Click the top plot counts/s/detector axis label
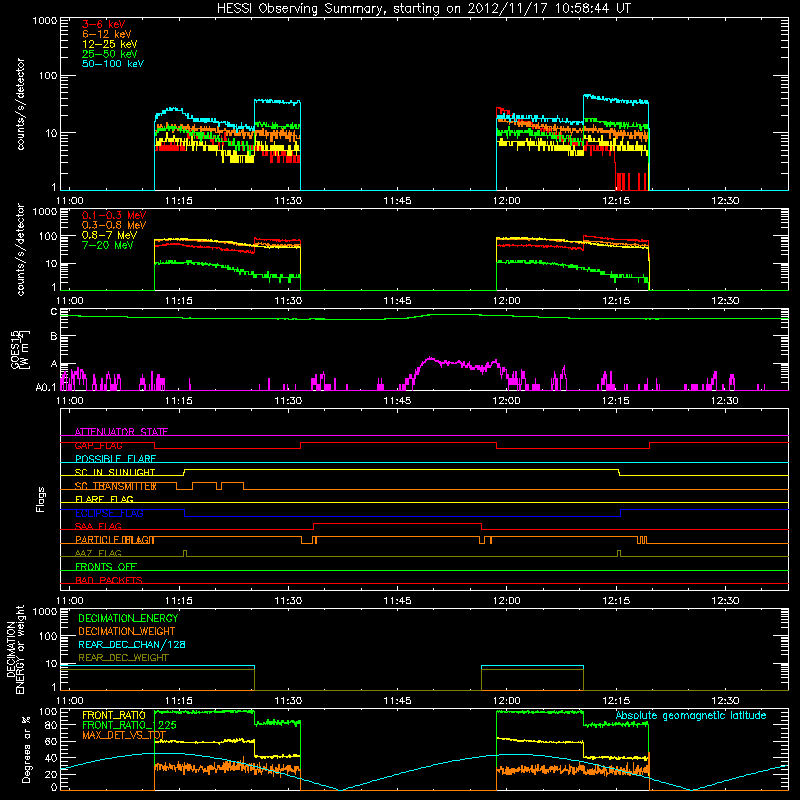Viewport: 800px width, 800px height. click(x=20, y=104)
